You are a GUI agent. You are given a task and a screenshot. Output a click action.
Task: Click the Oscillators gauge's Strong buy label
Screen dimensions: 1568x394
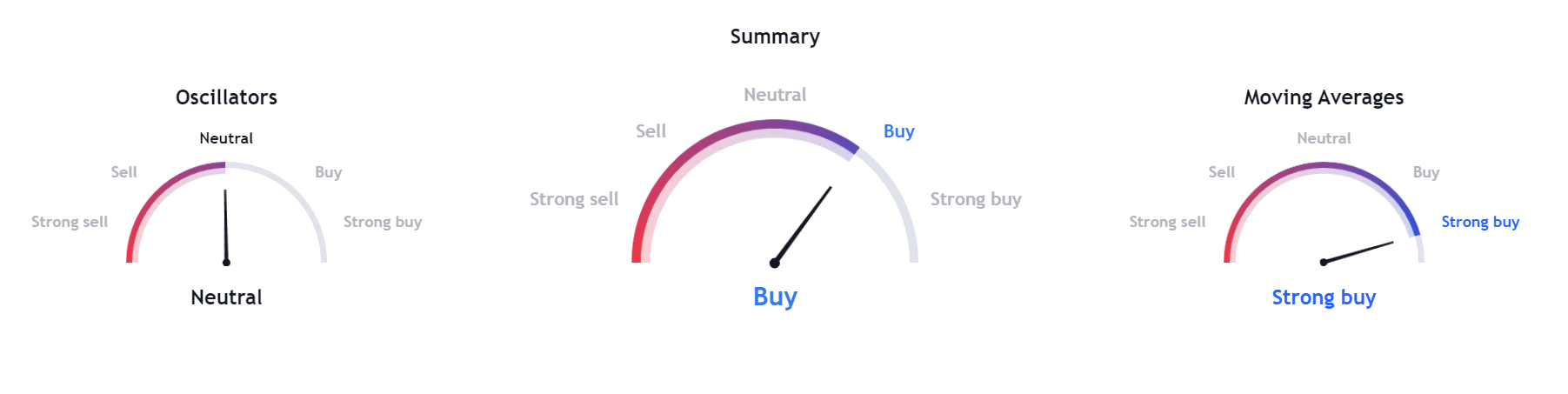tap(383, 222)
